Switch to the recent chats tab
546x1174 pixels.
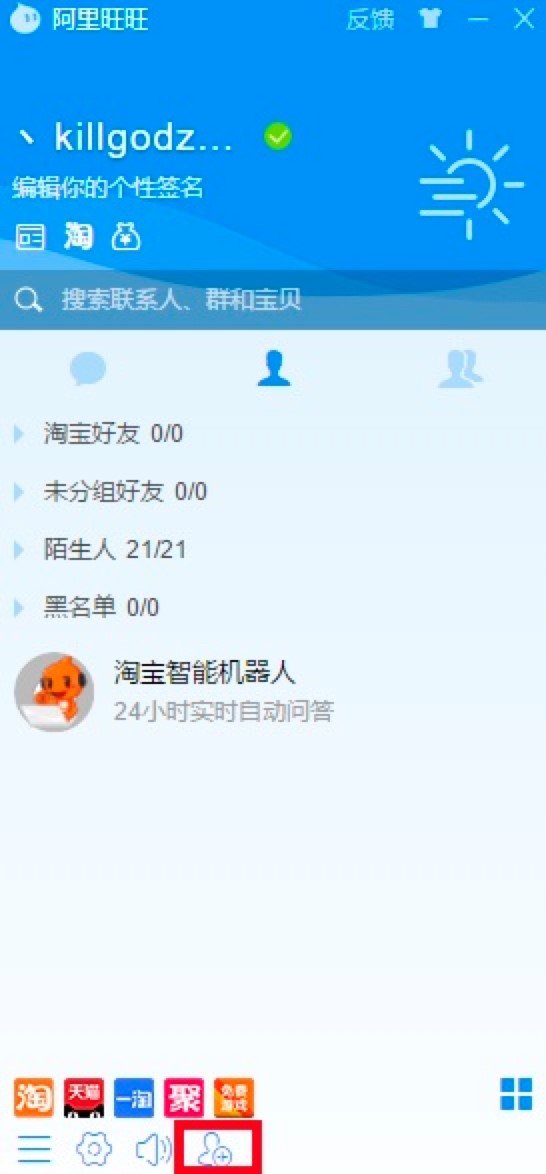[88, 369]
